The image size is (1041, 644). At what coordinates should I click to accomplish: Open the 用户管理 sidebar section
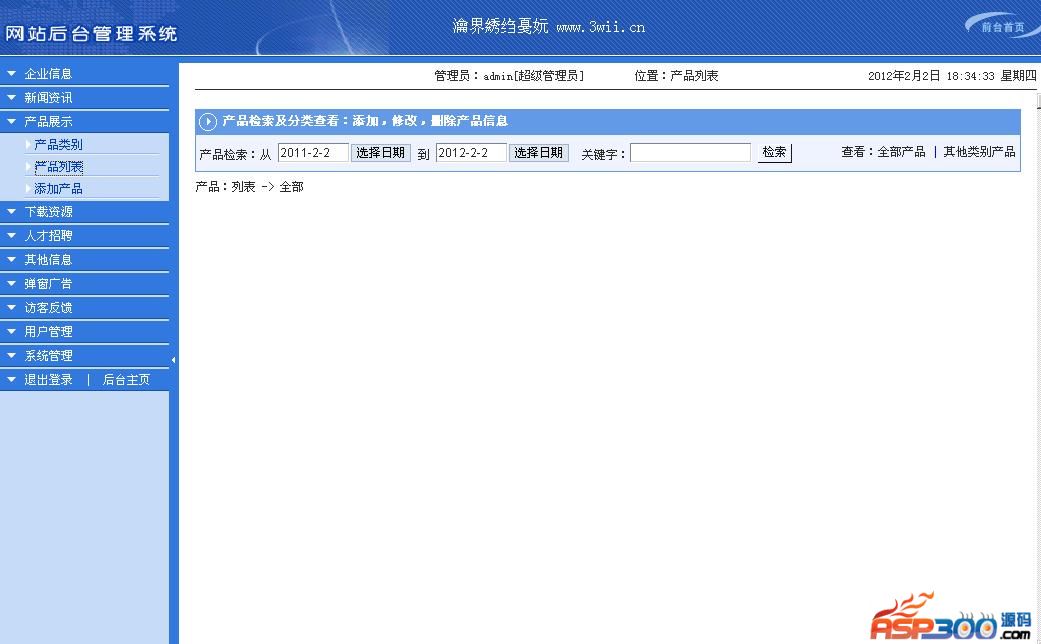(48, 331)
